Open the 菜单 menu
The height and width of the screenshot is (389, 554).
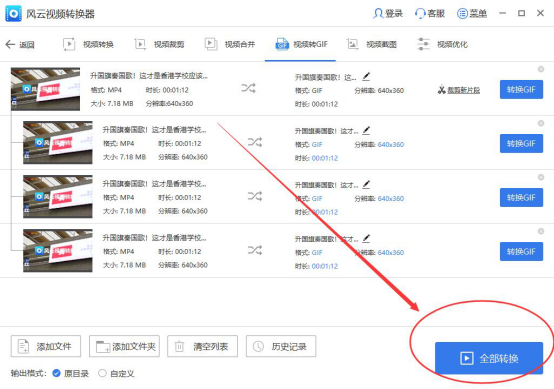tap(472, 14)
